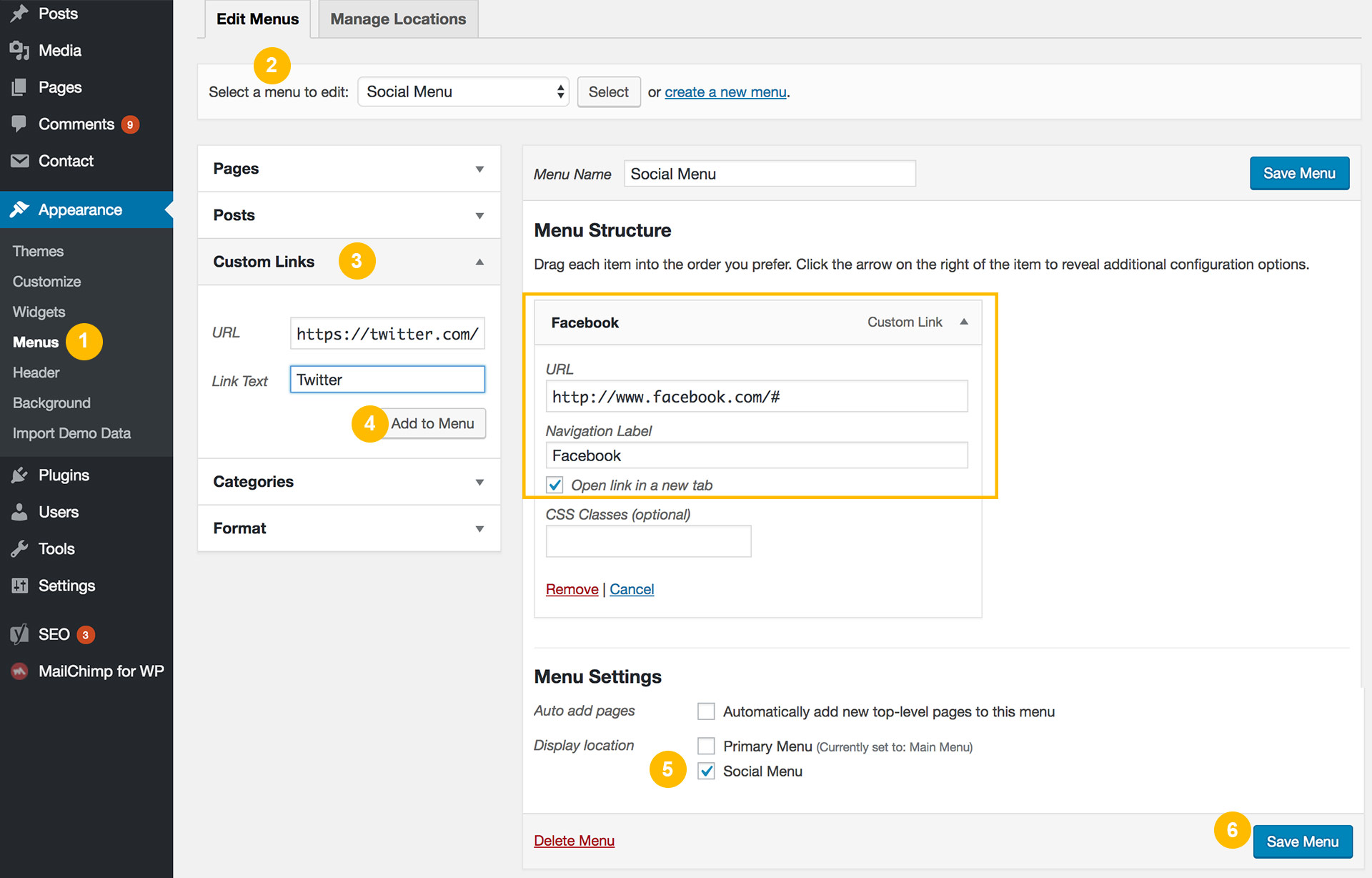Click the Posts pushpin icon in sidebar
The height and width of the screenshot is (878, 1372).
click(19, 14)
